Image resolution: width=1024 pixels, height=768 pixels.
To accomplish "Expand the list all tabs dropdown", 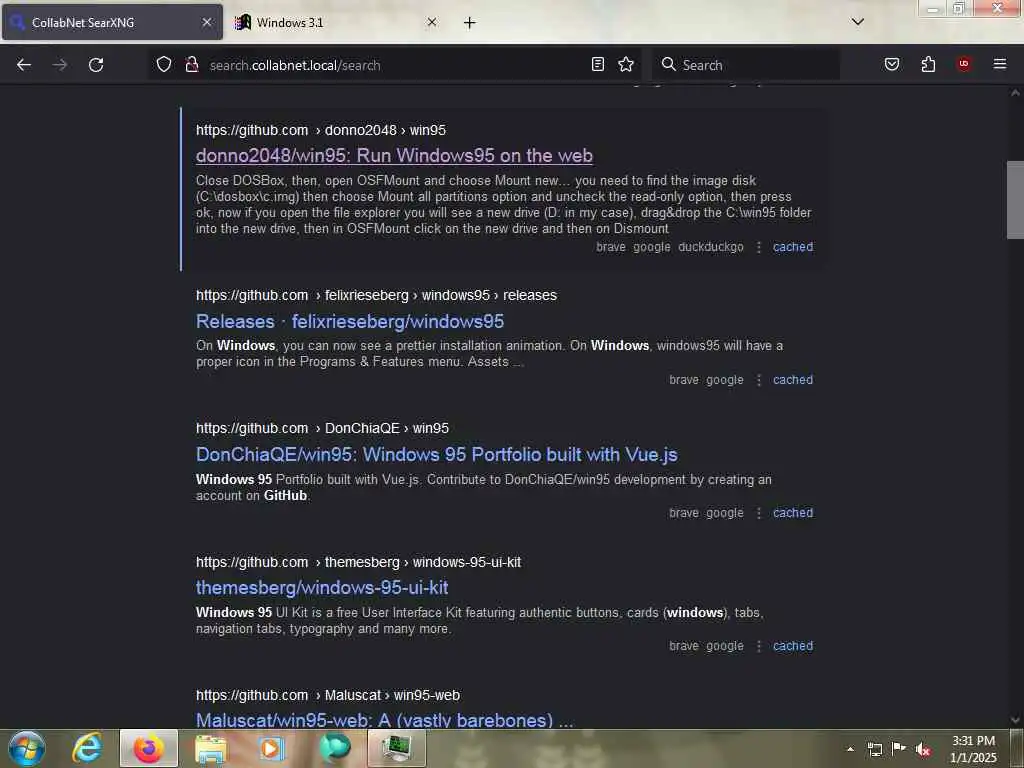I will pyautogui.click(x=858, y=22).
